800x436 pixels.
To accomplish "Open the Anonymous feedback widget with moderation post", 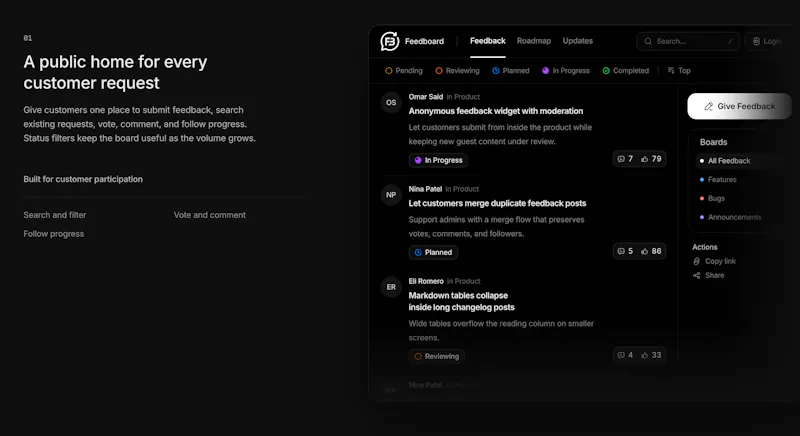I will pos(495,111).
